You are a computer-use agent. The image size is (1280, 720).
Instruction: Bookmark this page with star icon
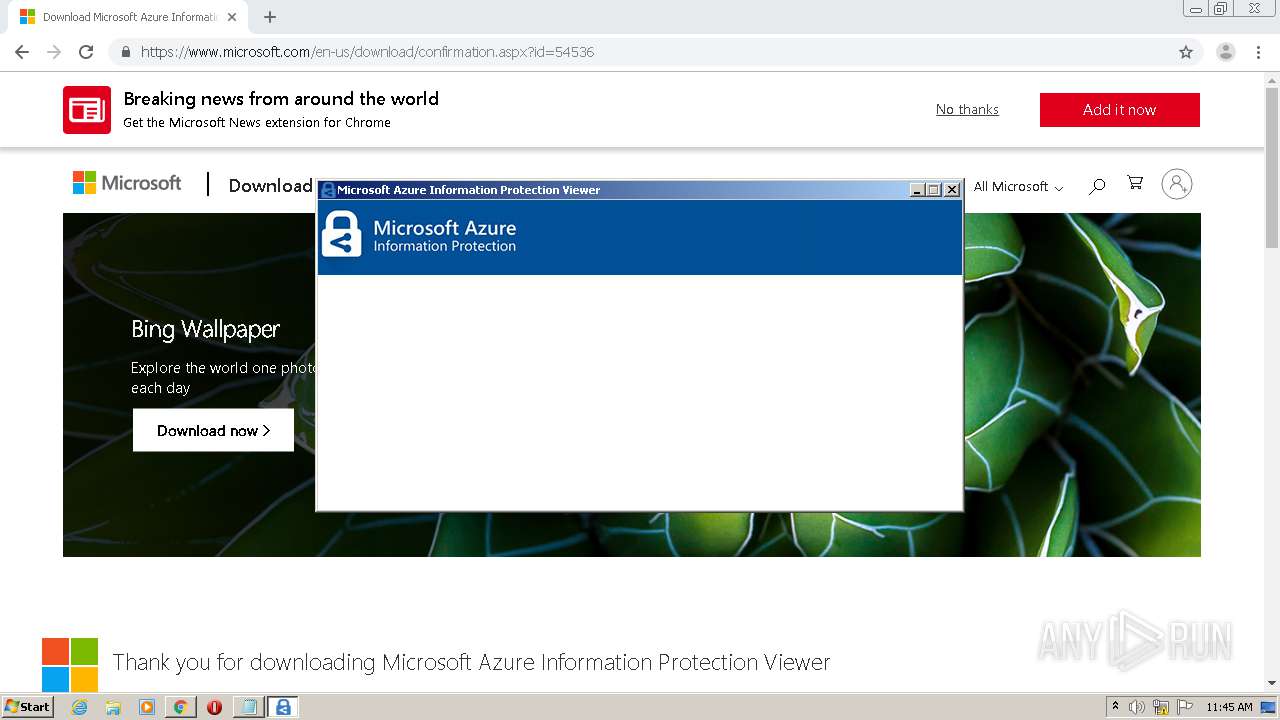(x=1186, y=52)
